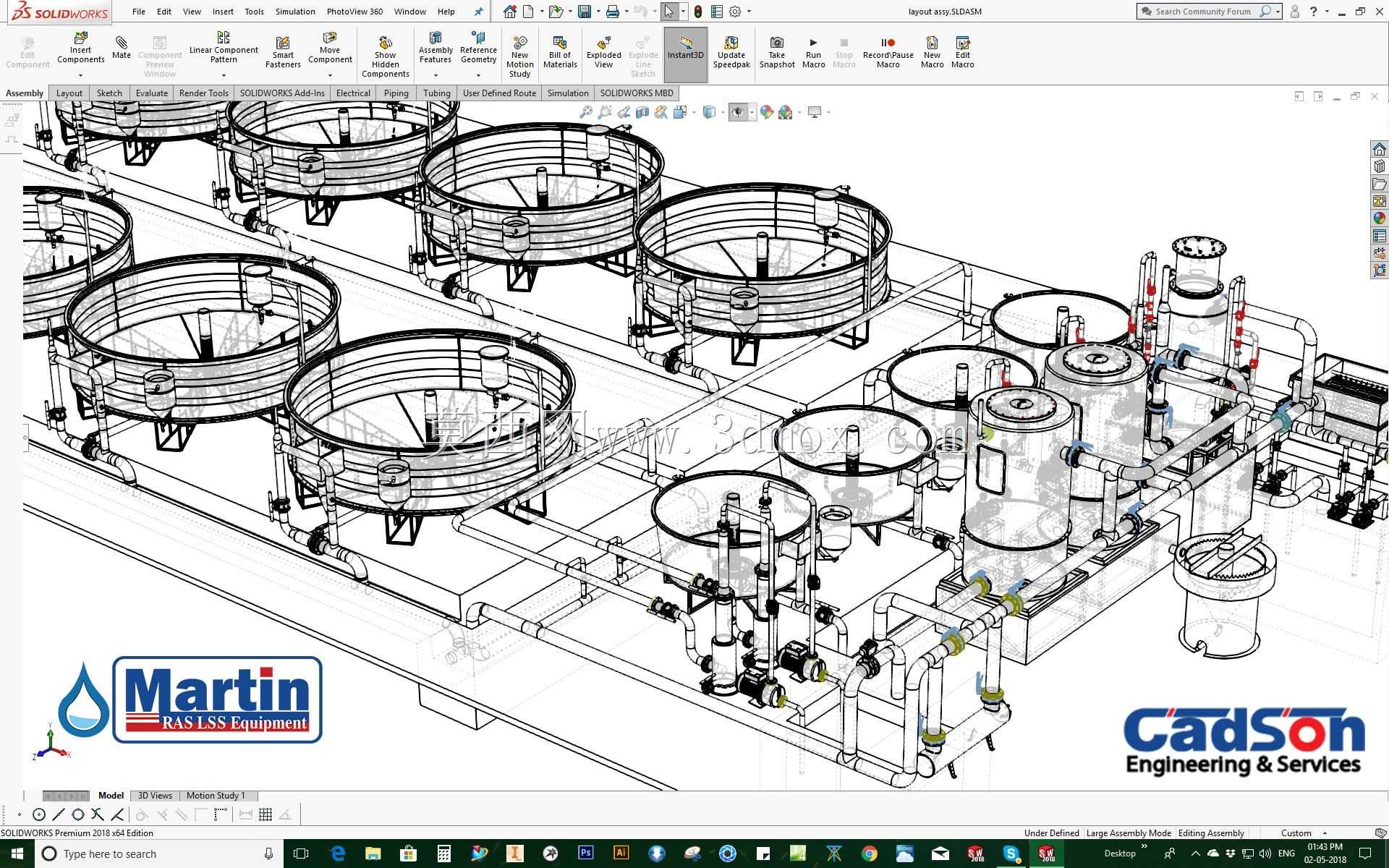1389x868 pixels.
Task: Select the Zoom to Area tool
Action: pos(605,112)
